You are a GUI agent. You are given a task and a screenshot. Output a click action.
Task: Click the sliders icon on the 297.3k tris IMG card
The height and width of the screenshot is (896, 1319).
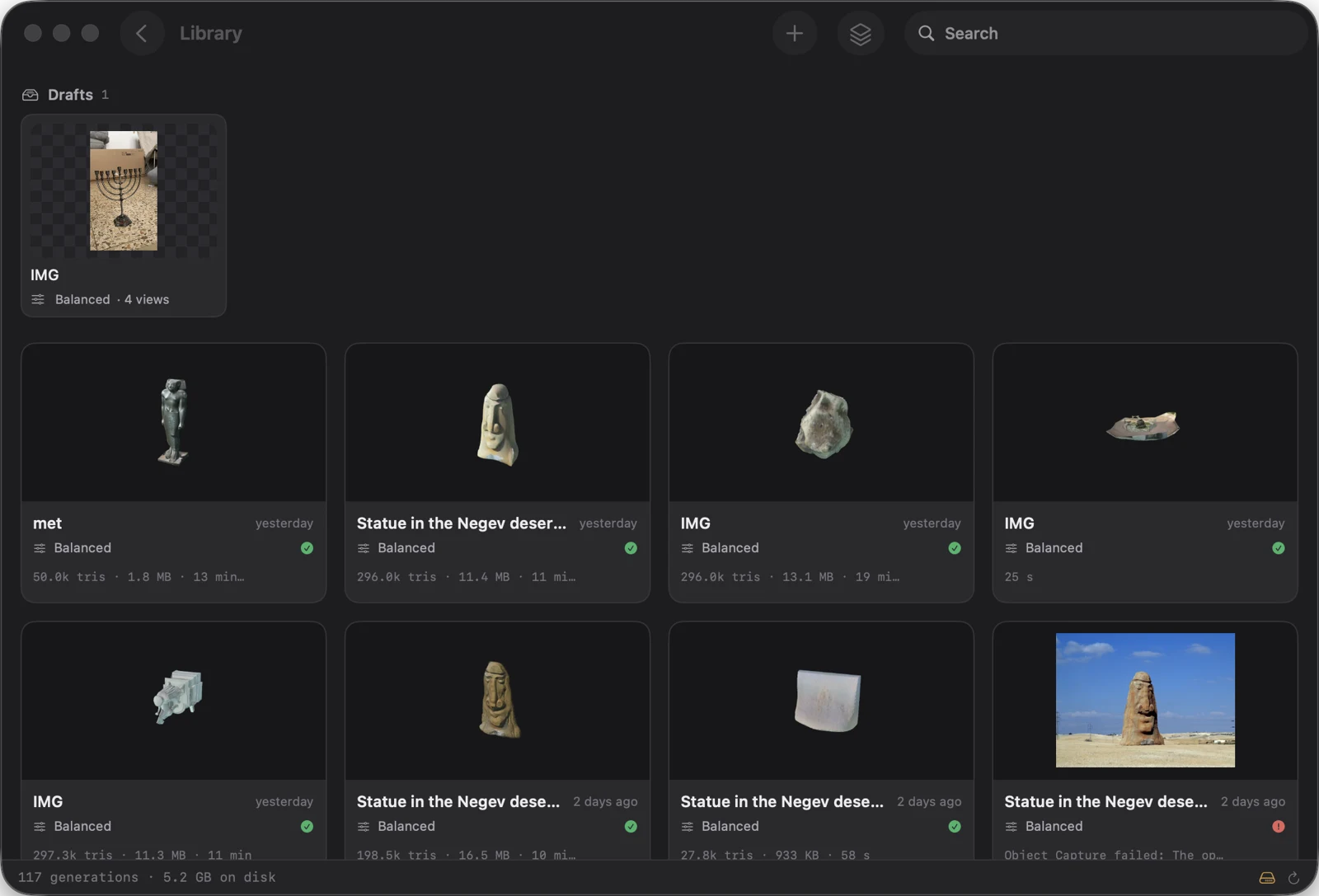pyautogui.click(x=40, y=827)
